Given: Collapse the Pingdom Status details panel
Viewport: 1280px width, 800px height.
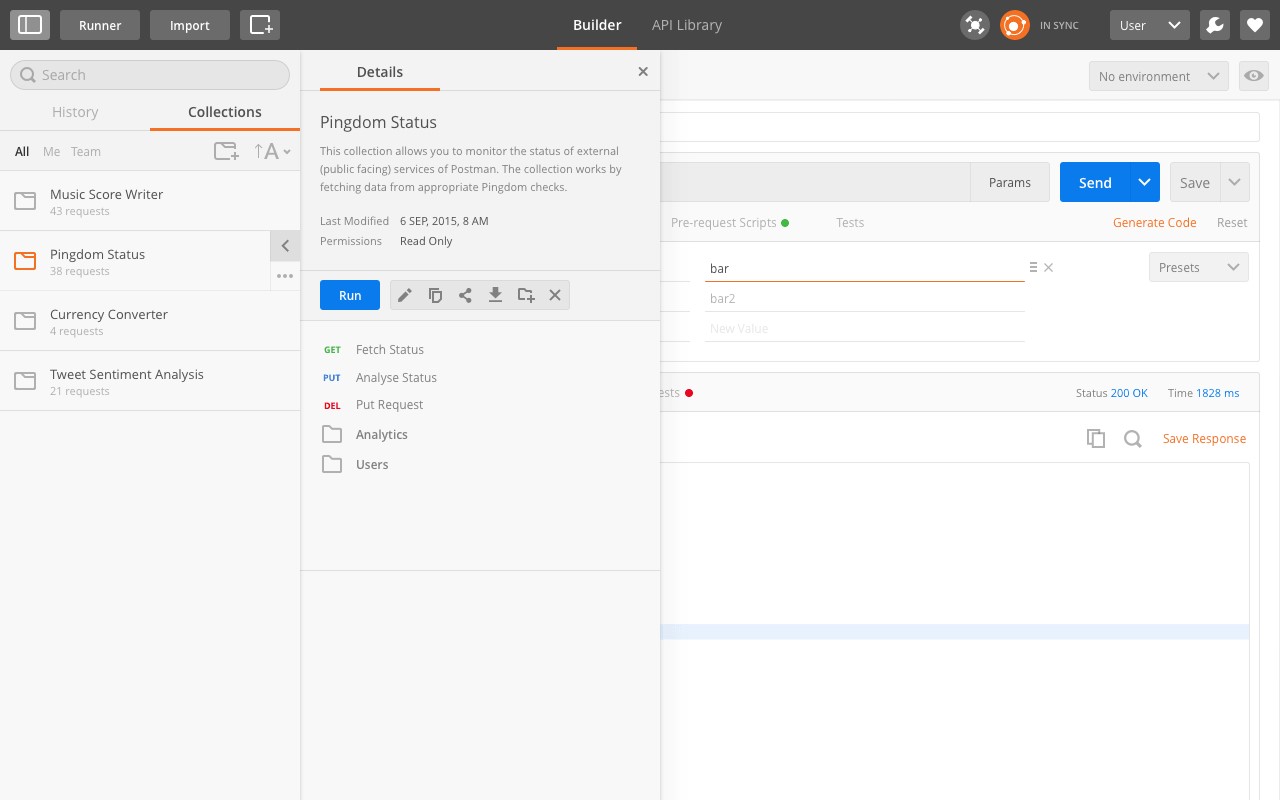Looking at the screenshot, I should [285, 245].
